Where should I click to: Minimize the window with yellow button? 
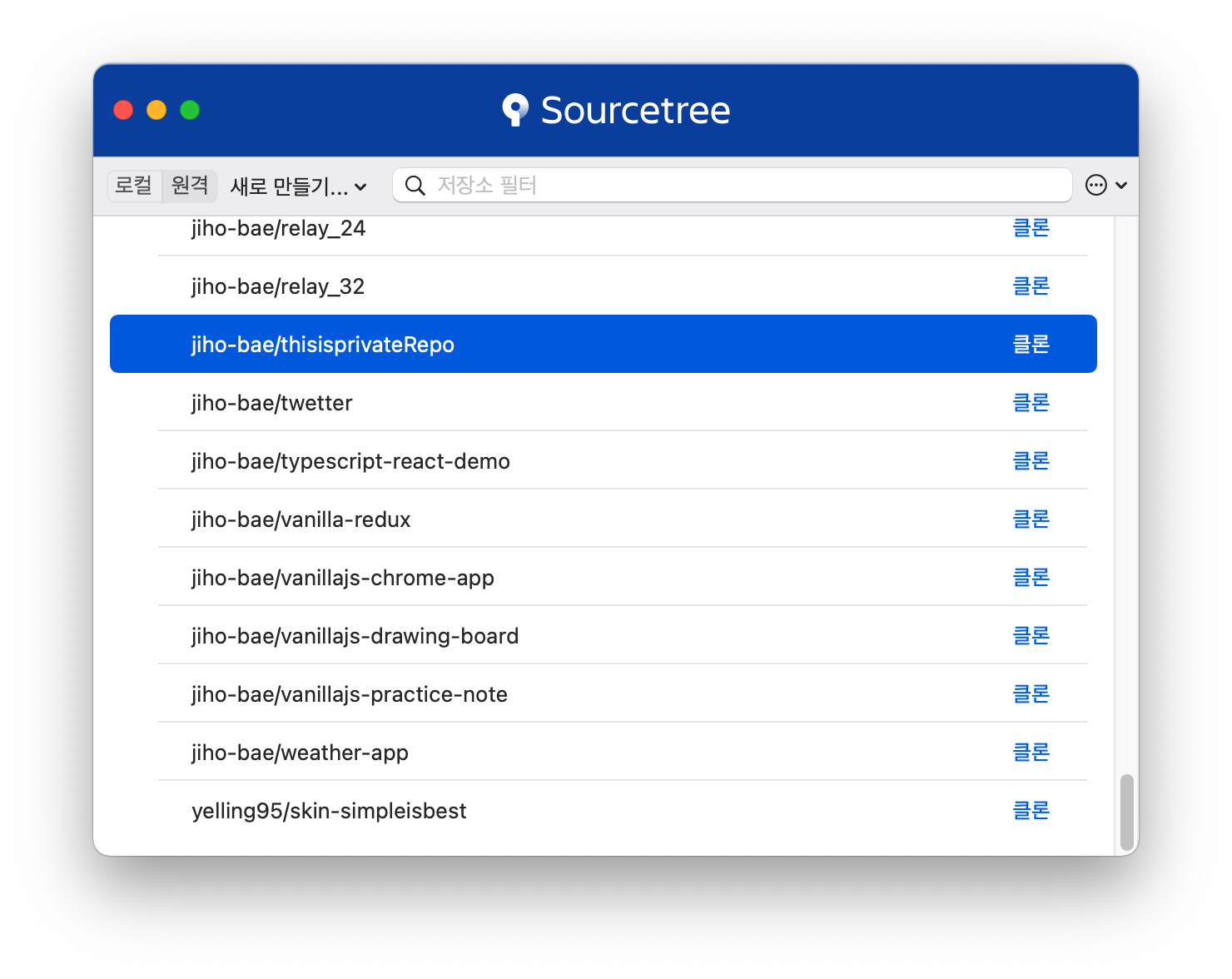(156, 110)
